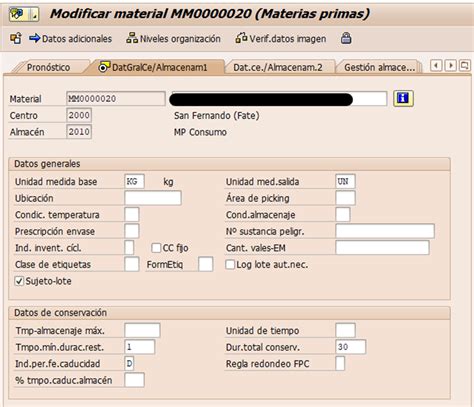The image size is (474, 407).
Task: Click the Almacén field showing 2010
Action: 79,132
